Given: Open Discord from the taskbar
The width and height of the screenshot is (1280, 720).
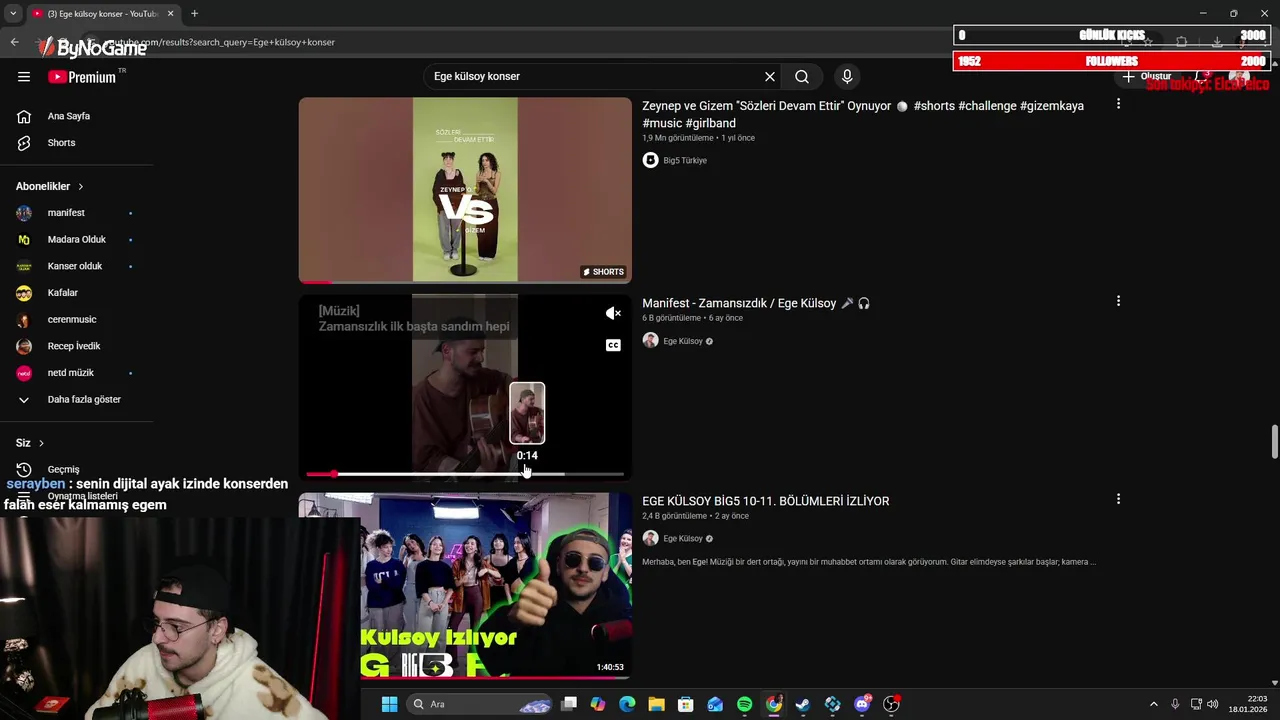Looking at the screenshot, I should pos(862,704).
